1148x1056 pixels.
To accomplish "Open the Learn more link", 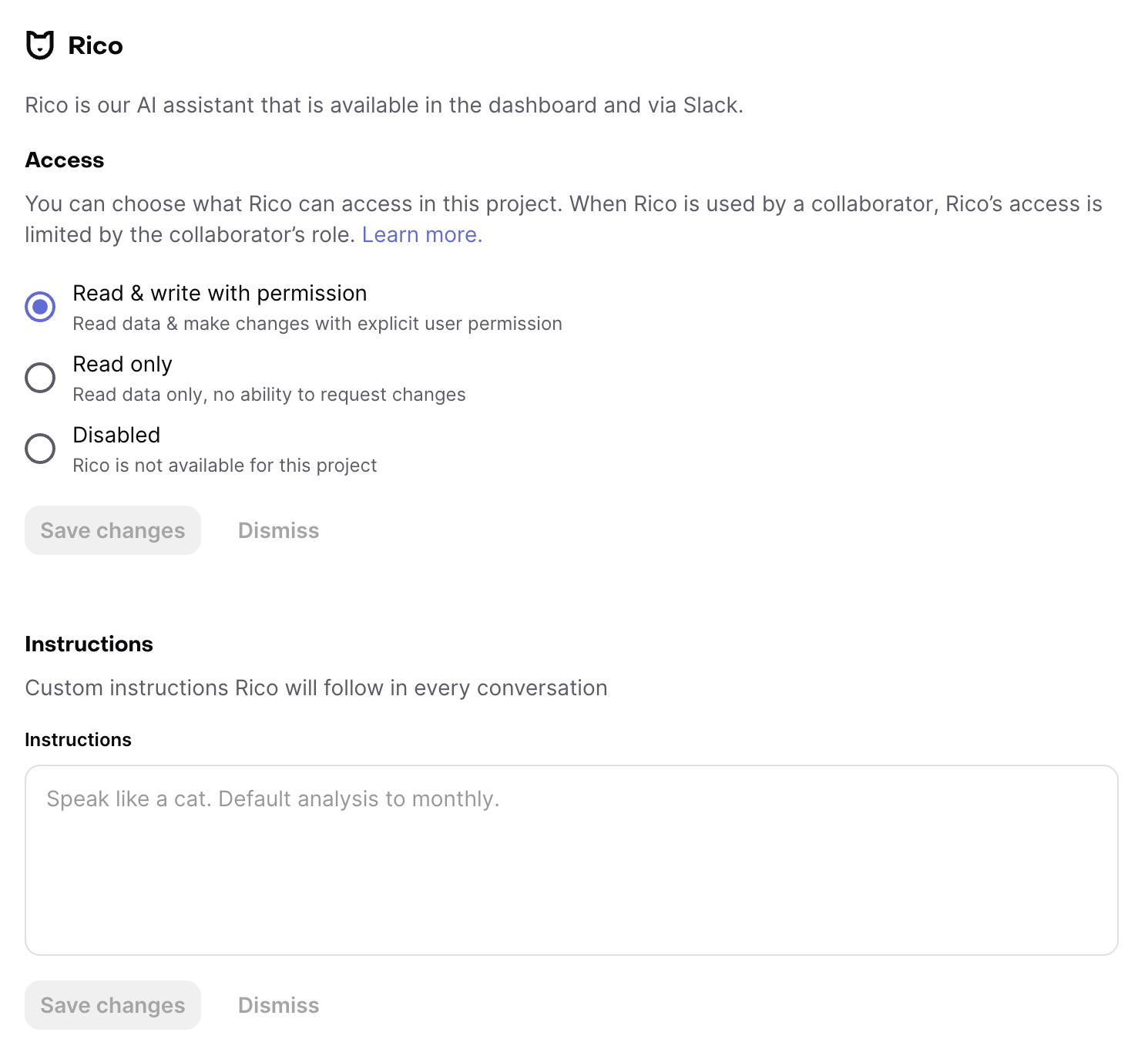I will pyautogui.click(x=422, y=234).
